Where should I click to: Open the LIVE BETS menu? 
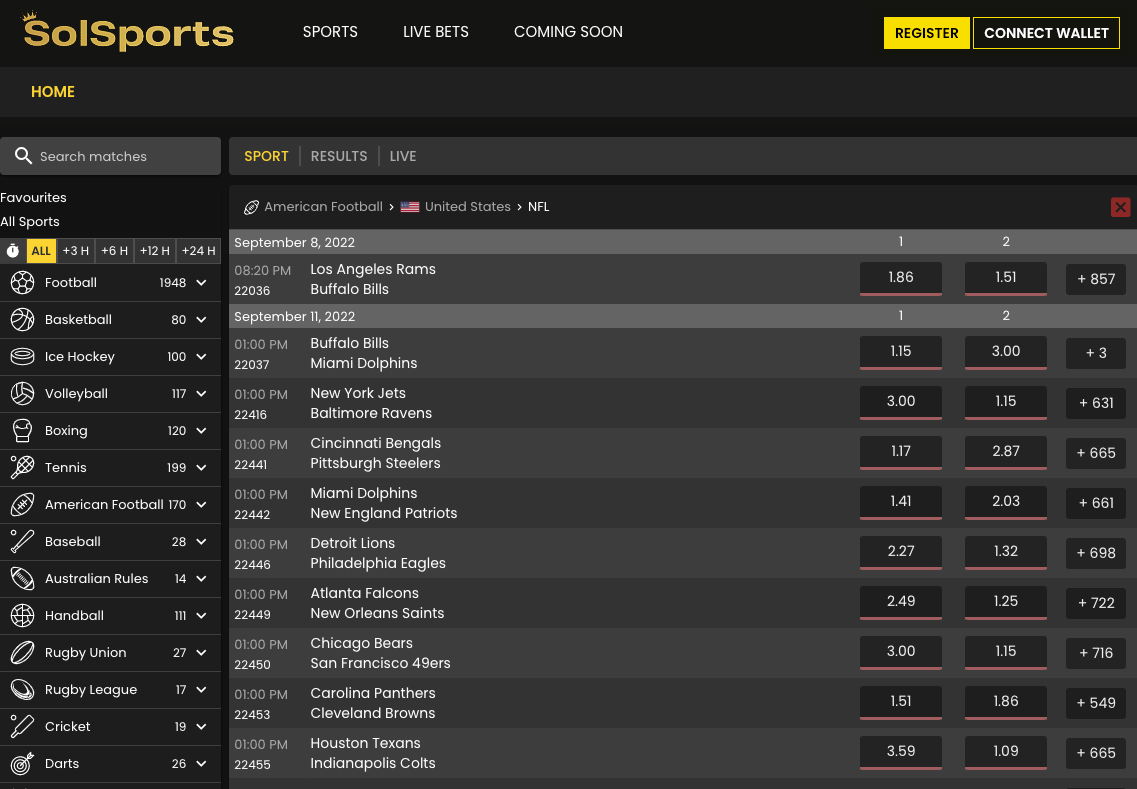[436, 32]
